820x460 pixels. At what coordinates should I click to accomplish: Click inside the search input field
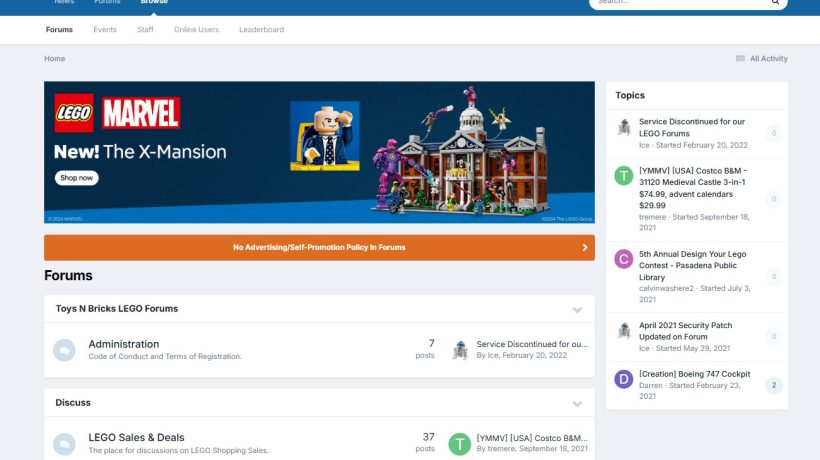pos(680,3)
